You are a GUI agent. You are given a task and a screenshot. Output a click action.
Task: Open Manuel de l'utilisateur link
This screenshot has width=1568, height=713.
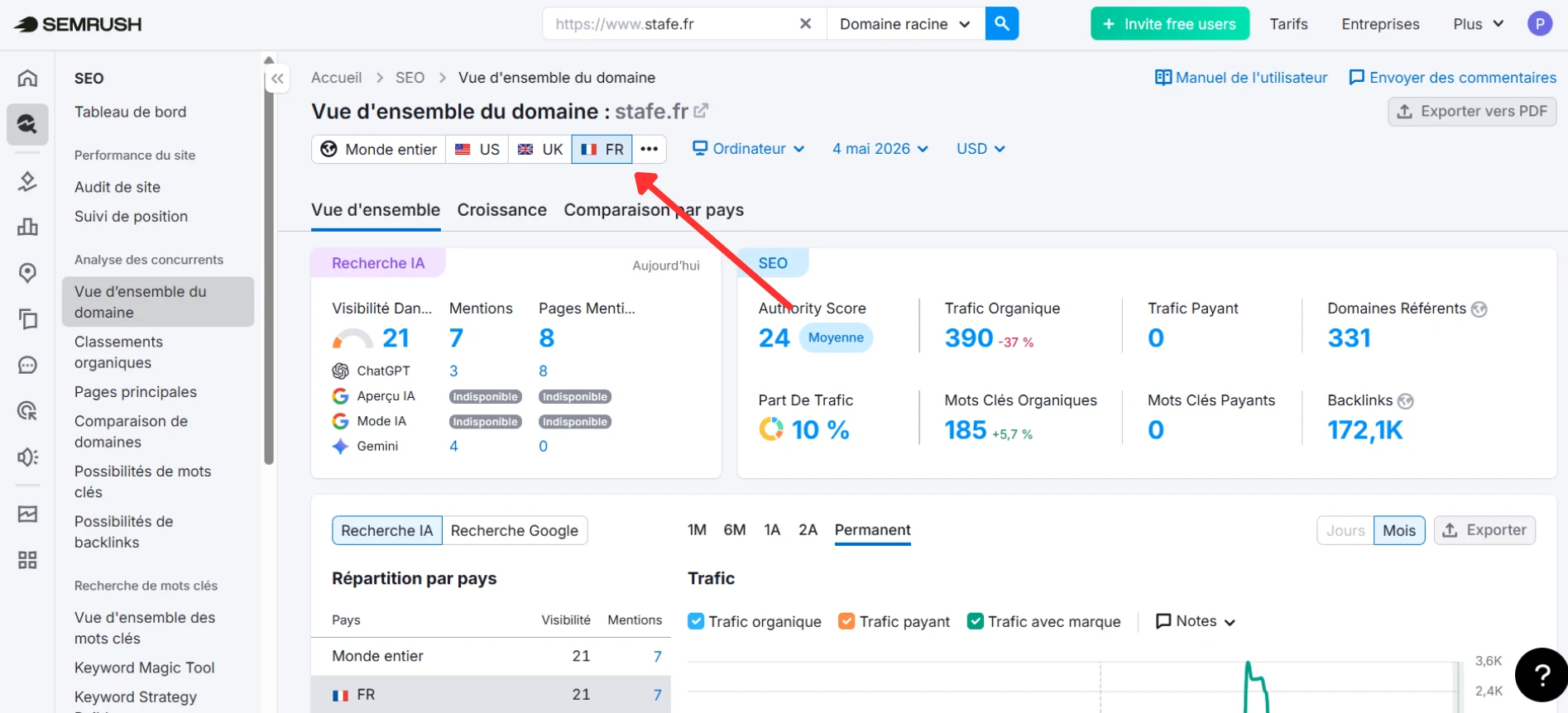tap(1241, 78)
